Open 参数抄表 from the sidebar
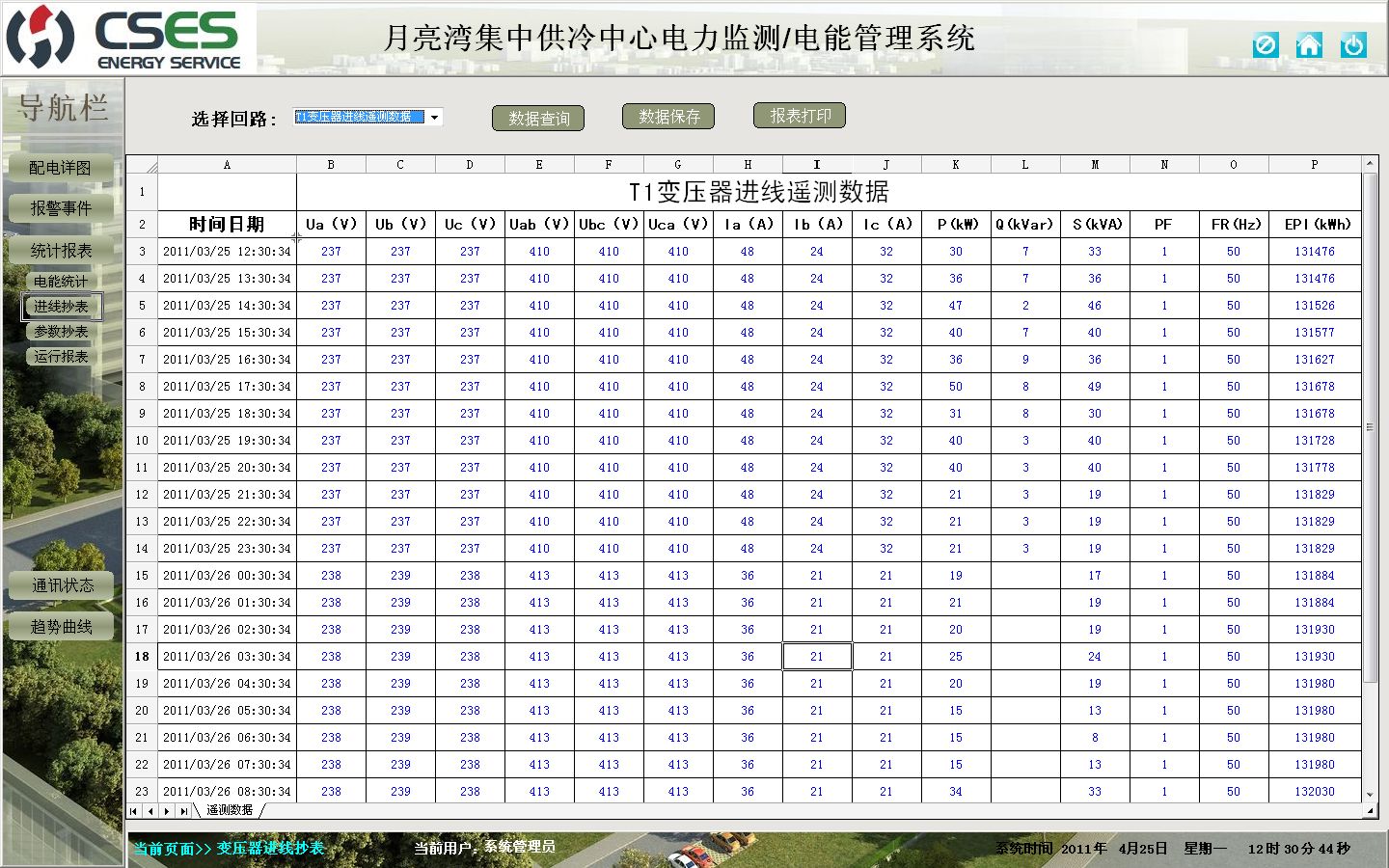 pos(61,332)
